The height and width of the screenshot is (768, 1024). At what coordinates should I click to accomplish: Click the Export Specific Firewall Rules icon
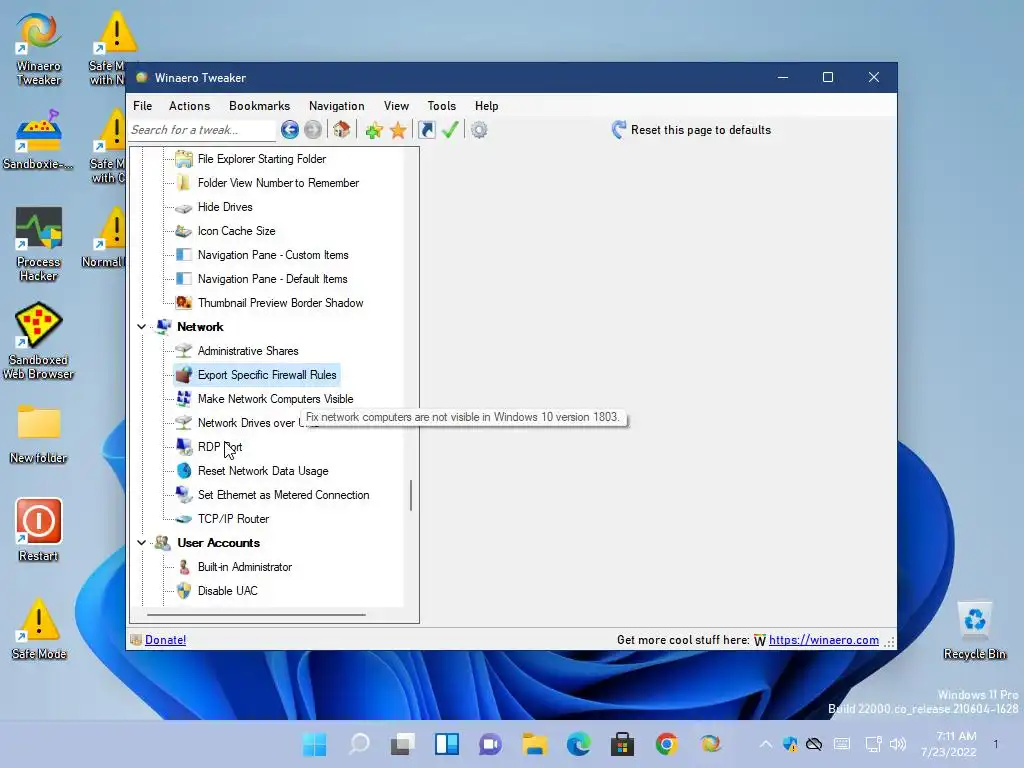[x=184, y=375]
